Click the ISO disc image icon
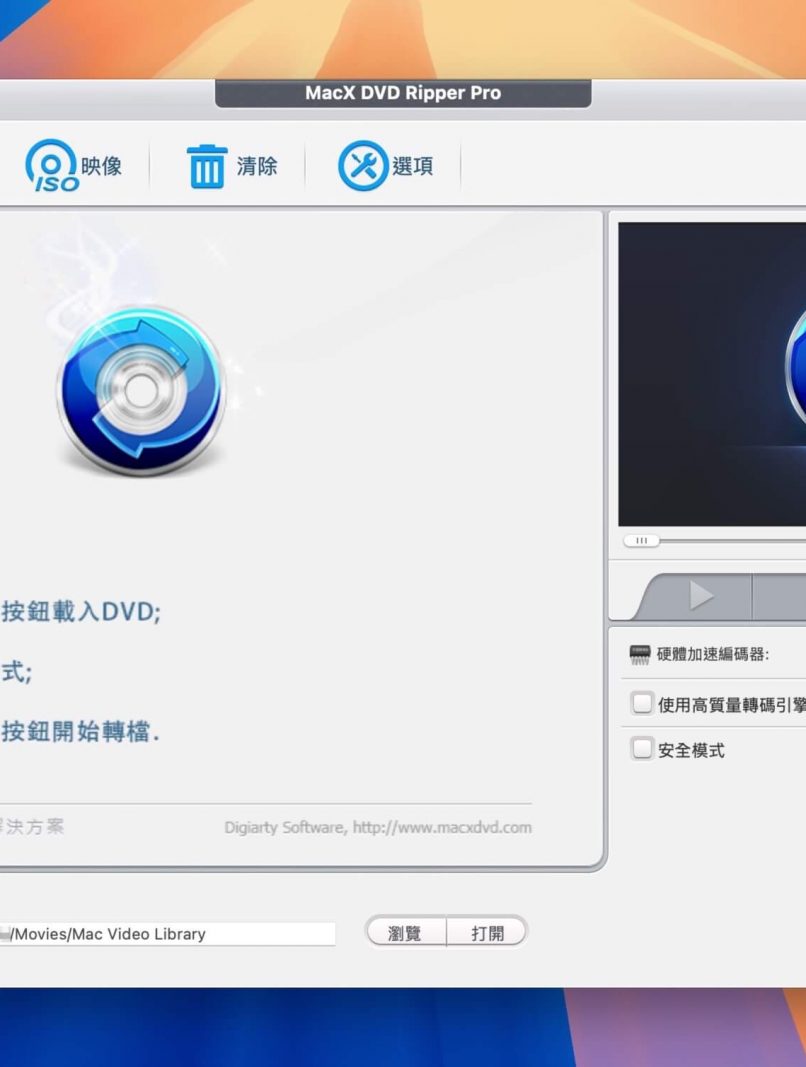The height and width of the screenshot is (1067, 806). point(50,166)
